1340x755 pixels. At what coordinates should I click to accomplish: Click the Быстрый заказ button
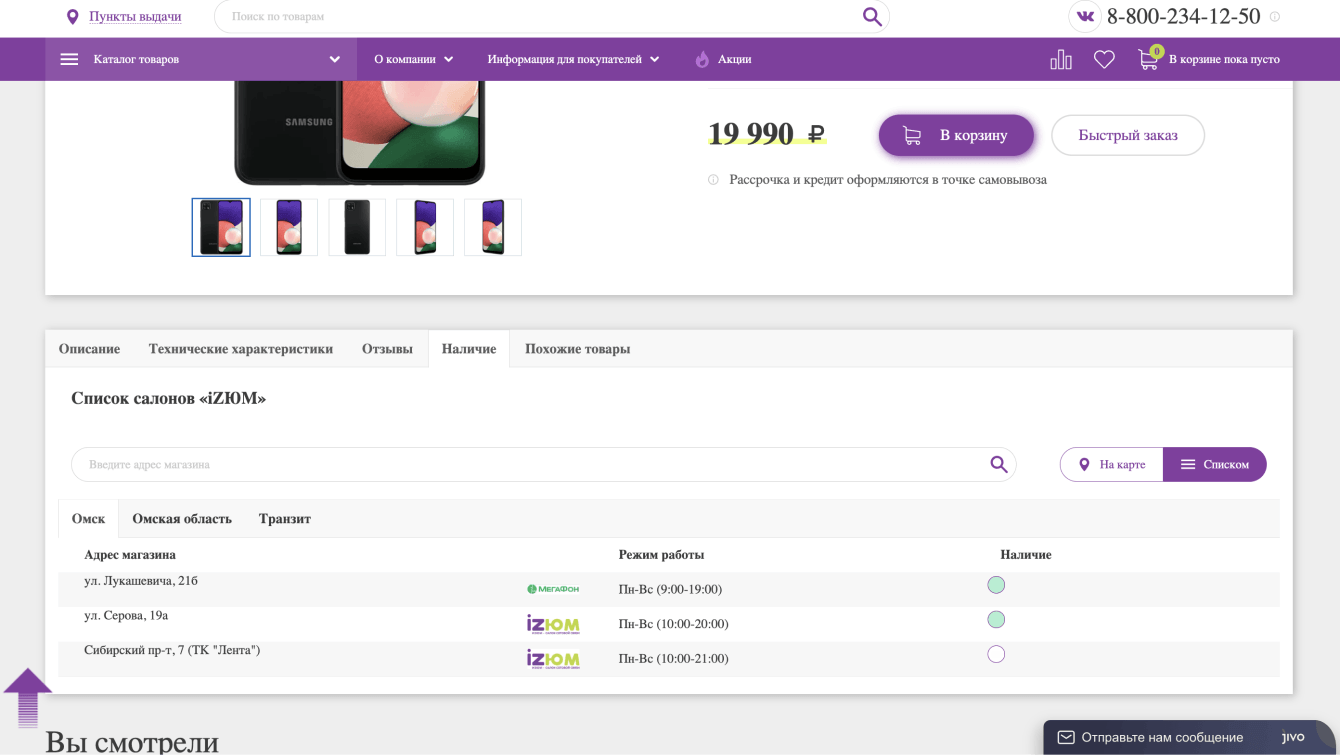point(1128,135)
